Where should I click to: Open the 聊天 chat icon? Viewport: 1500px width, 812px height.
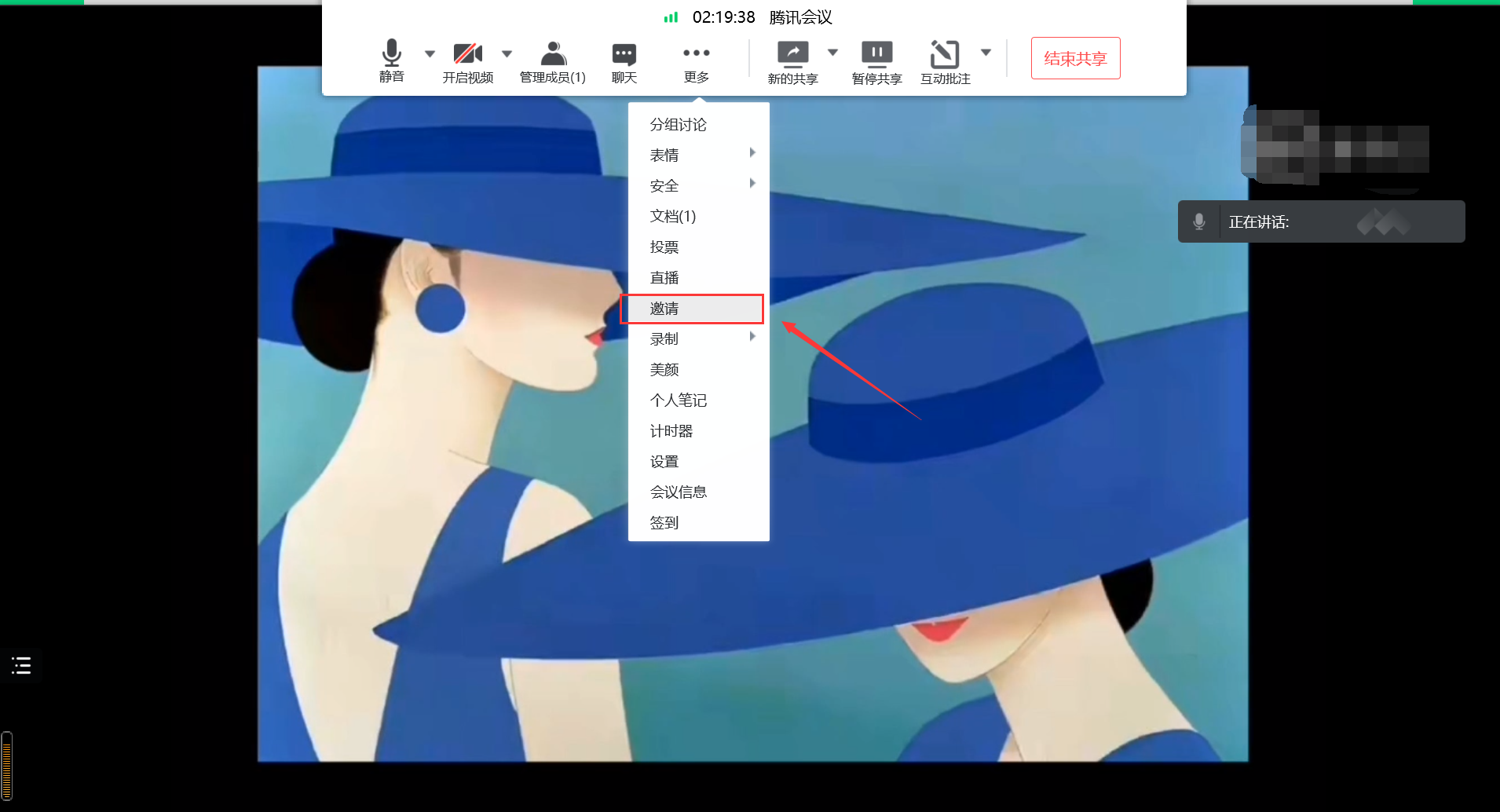624,62
